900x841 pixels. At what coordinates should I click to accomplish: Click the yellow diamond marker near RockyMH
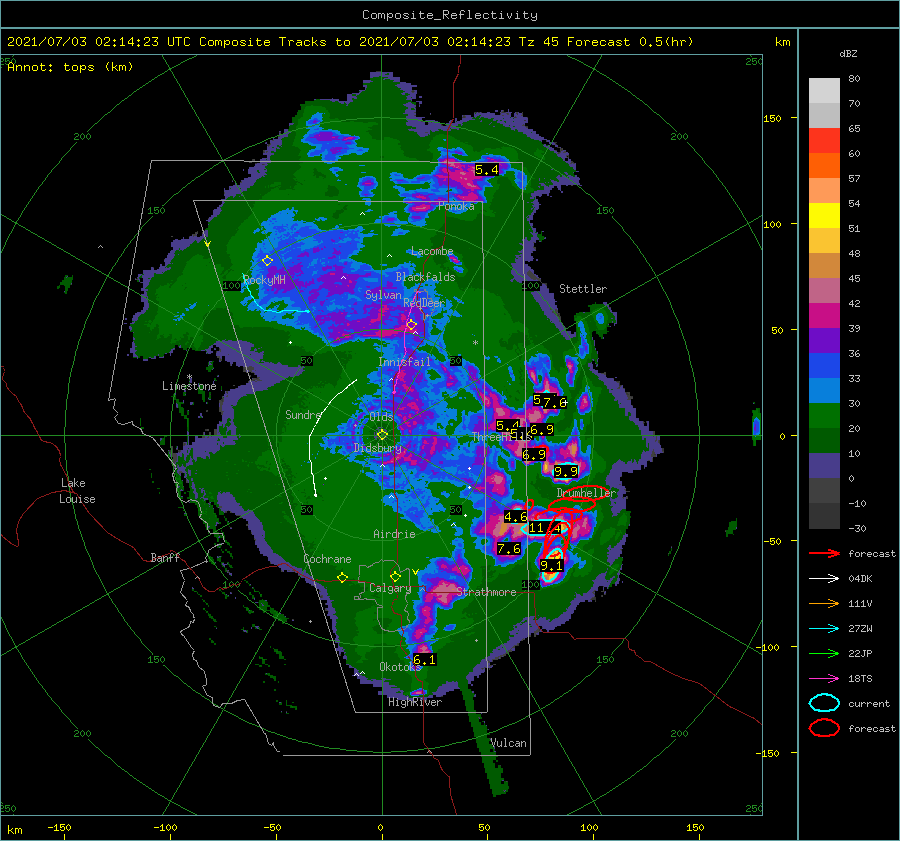267,261
